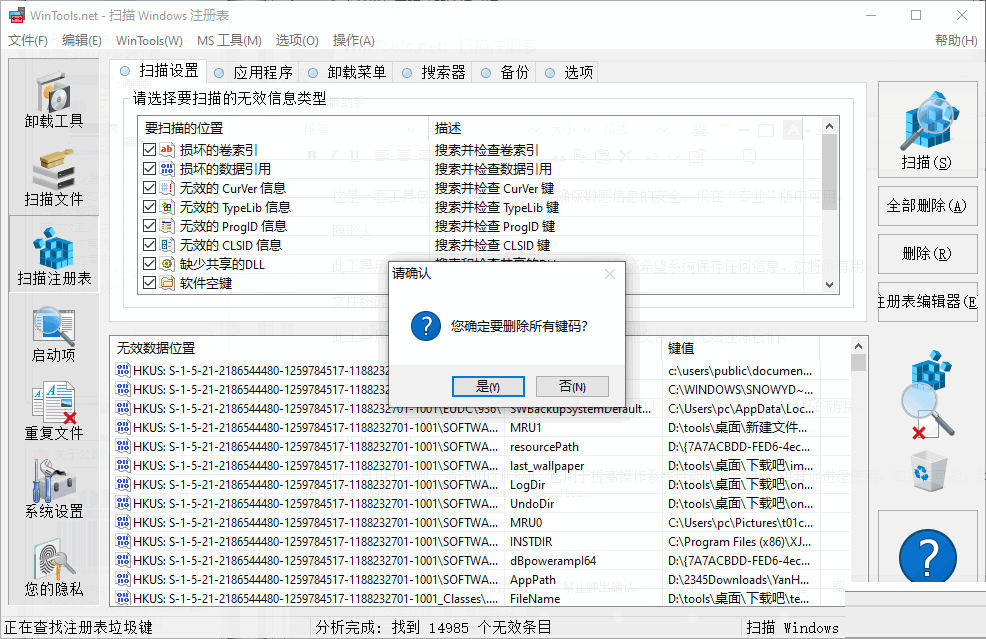Screen dimensions: 986x639
Task: Click the icon beside 无效的 TypeLib 信息
Action: point(167,206)
